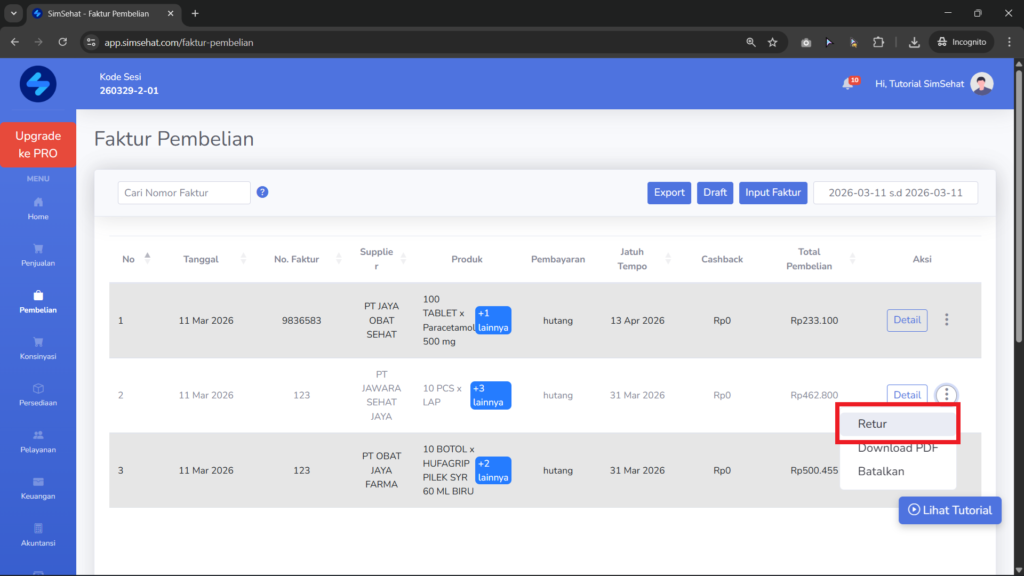This screenshot has width=1024, height=576.
Task: Expand the '+1 lainnya' product badge
Action: (x=493, y=320)
